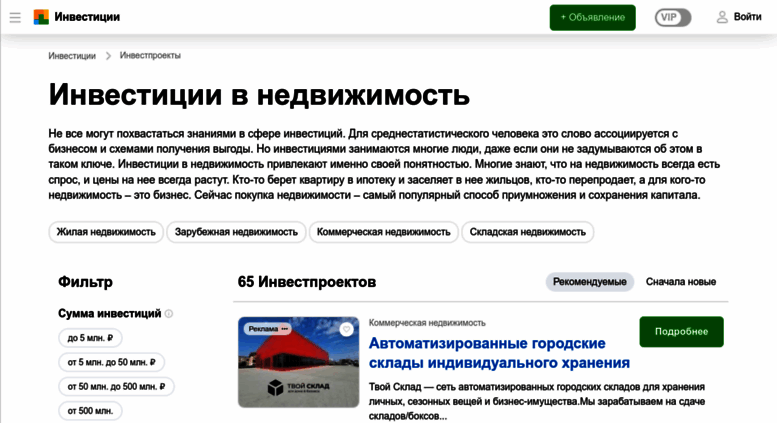Click the Подробнее button
The width and height of the screenshot is (777, 423).
tap(681, 332)
